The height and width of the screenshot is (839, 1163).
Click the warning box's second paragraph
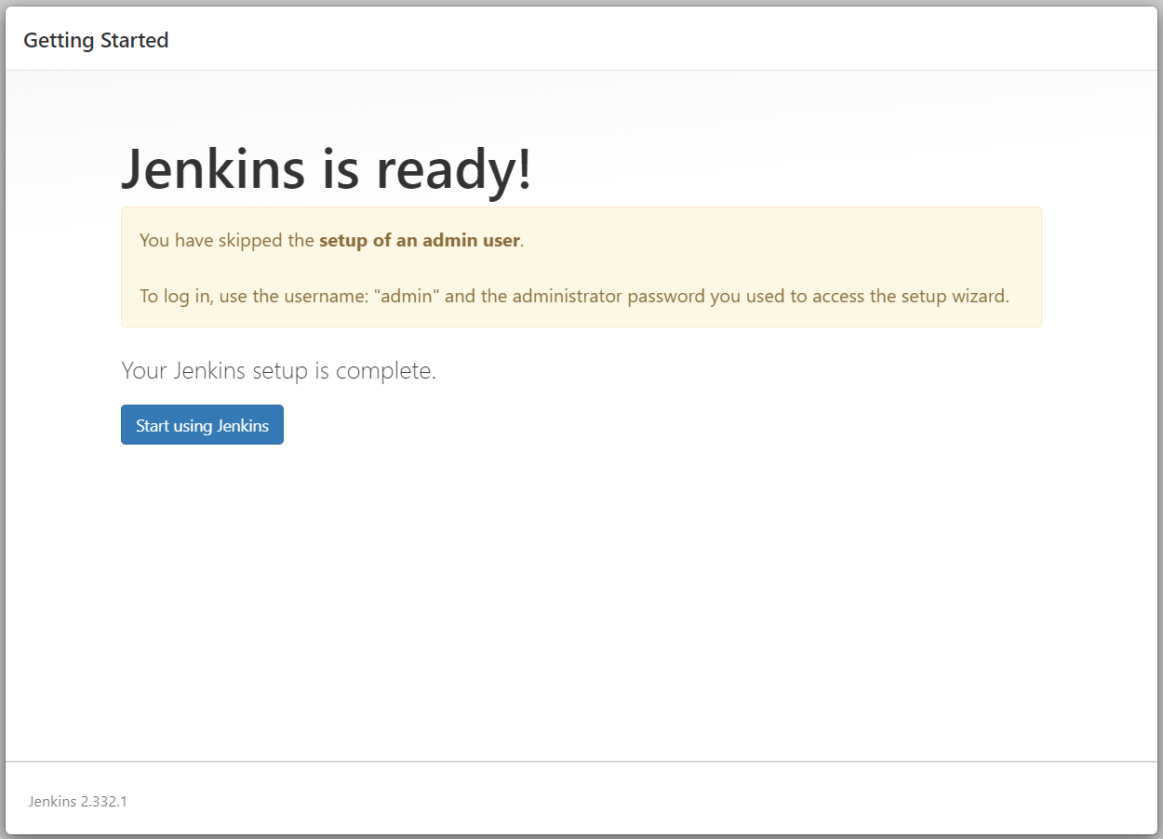(x=575, y=296)
